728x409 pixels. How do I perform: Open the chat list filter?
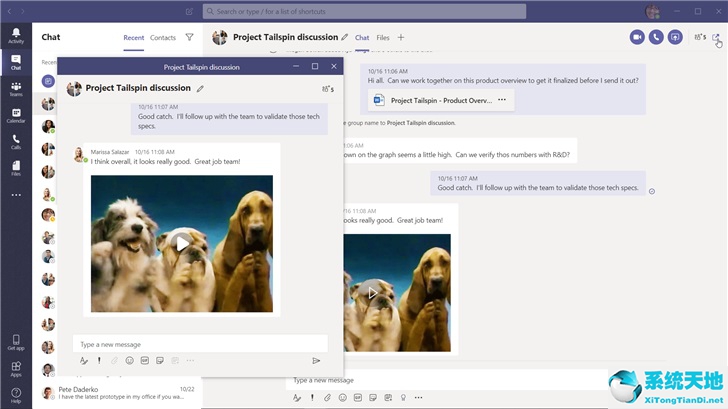click(189, 37)
